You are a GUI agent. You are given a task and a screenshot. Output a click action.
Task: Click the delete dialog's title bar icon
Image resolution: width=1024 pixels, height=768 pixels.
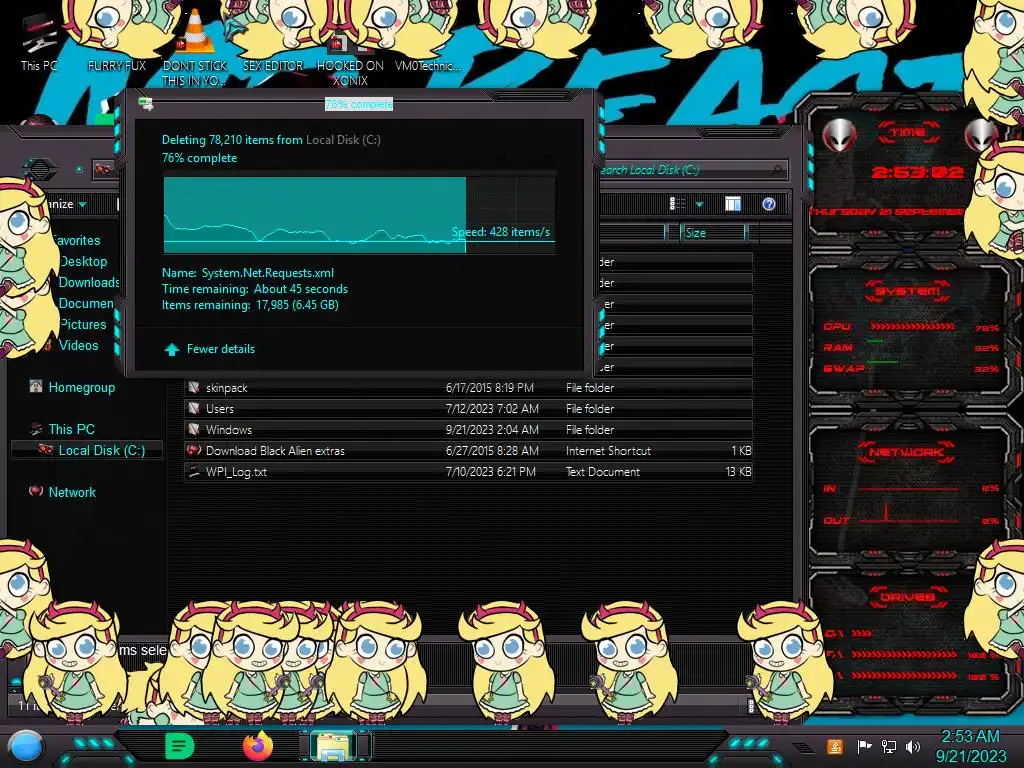(x=146, y=103)
